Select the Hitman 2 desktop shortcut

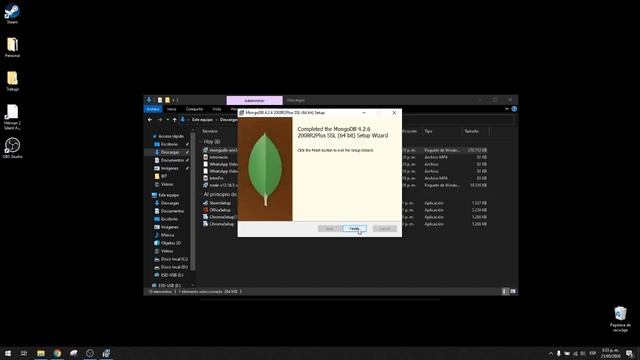(12, 117)
